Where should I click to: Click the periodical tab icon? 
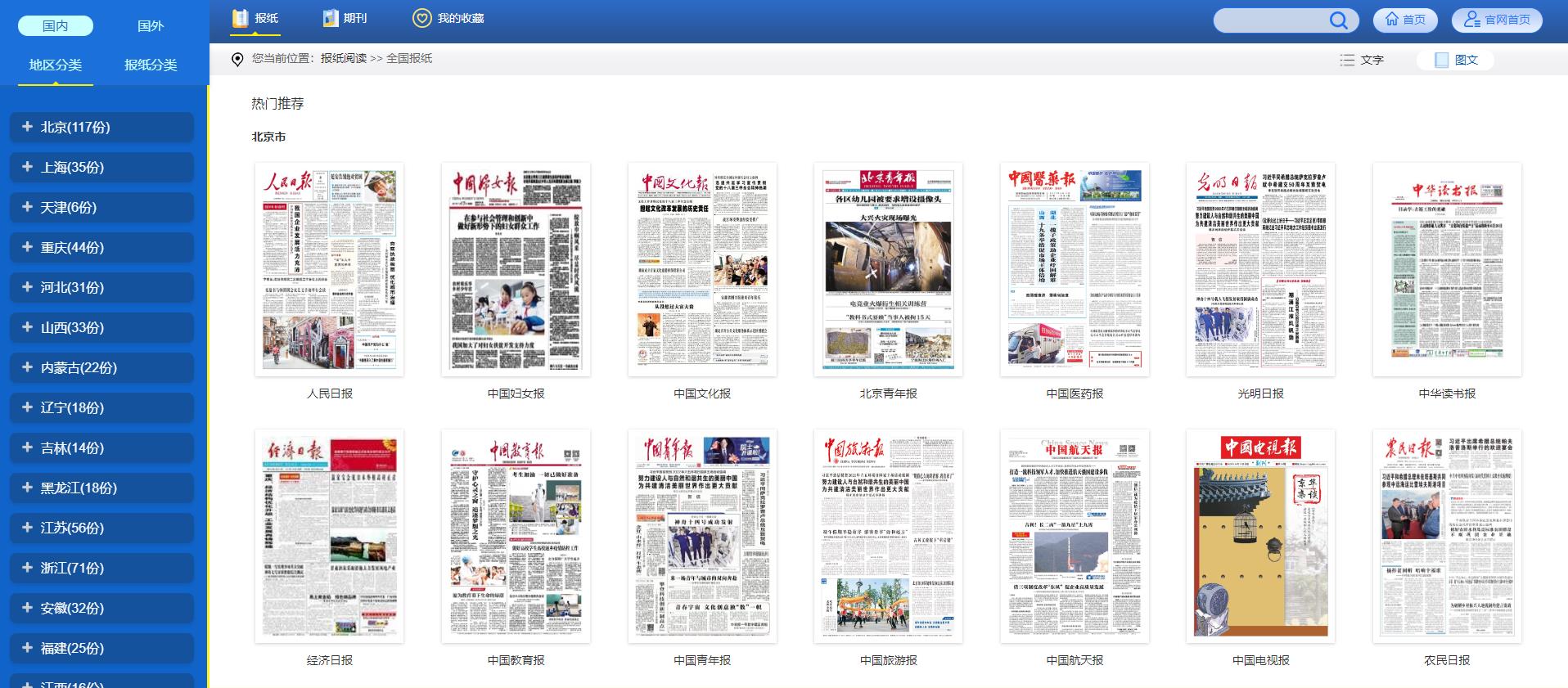(330, 18)
